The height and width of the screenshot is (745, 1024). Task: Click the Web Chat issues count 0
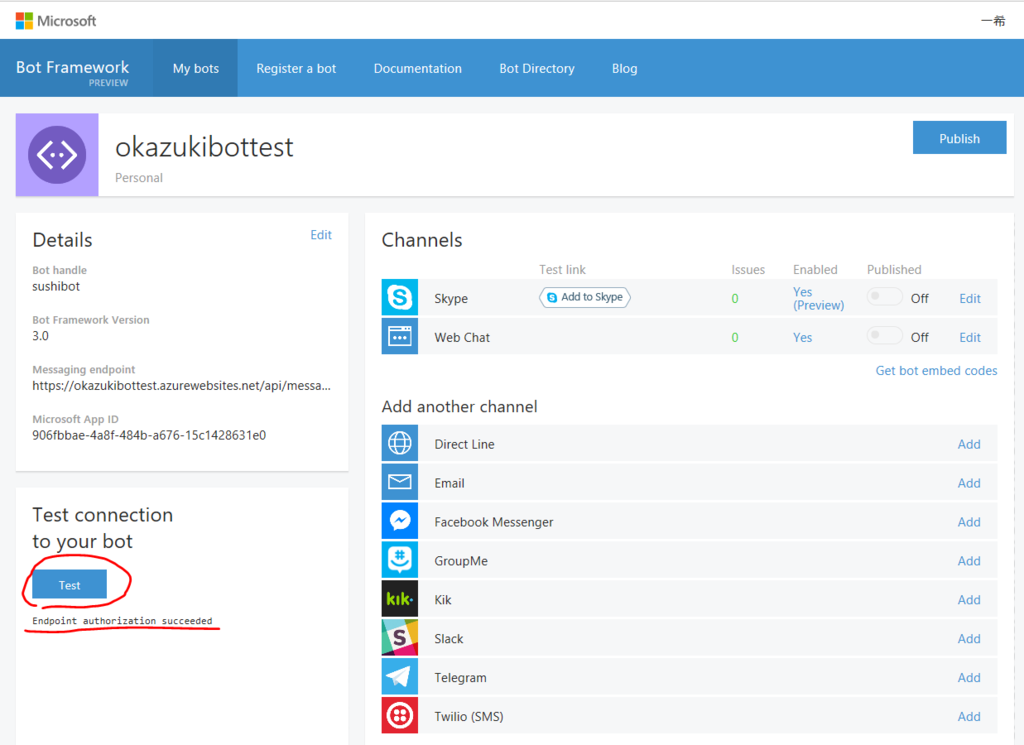click(735, 338)
